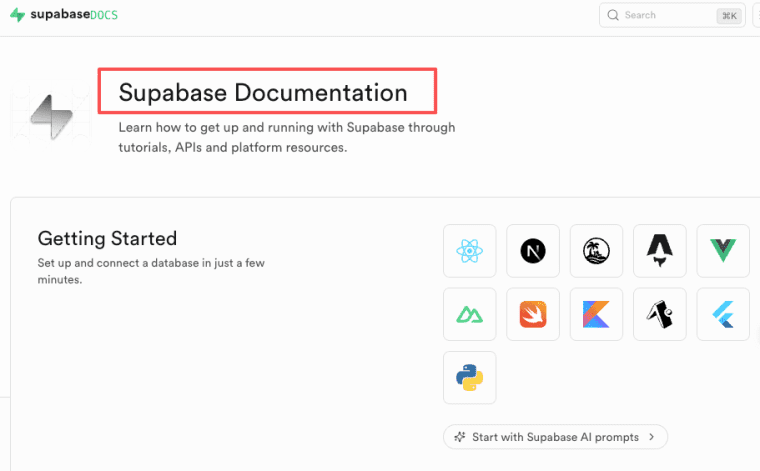
Task: Click the ⌘K shortcut badge
Action: (x=729, y=16)
